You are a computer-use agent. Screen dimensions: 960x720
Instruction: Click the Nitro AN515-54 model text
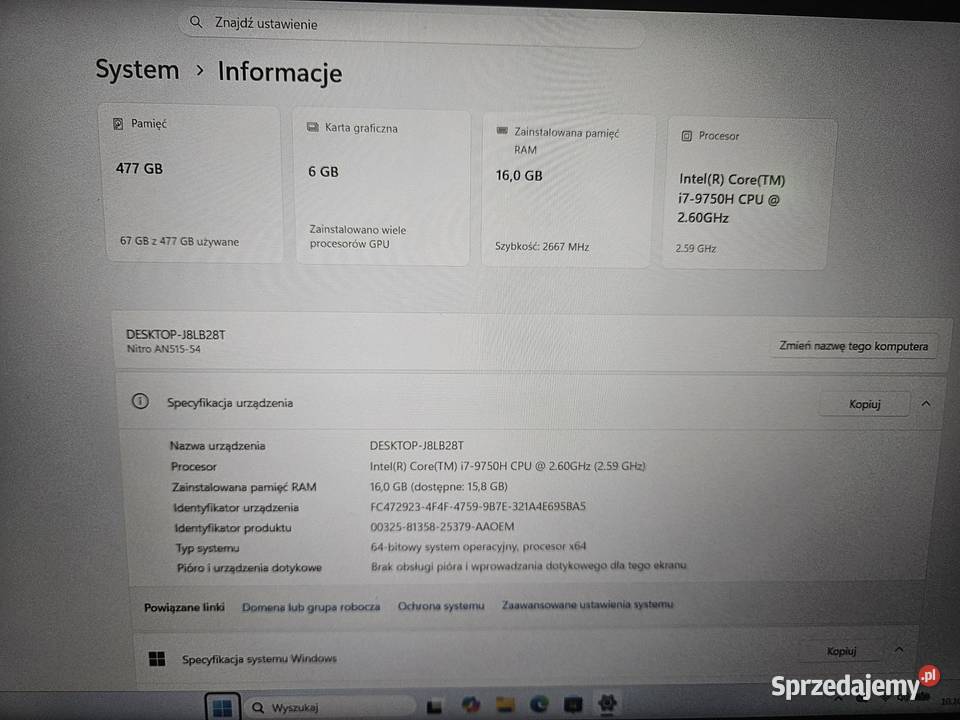coord(163,349)
